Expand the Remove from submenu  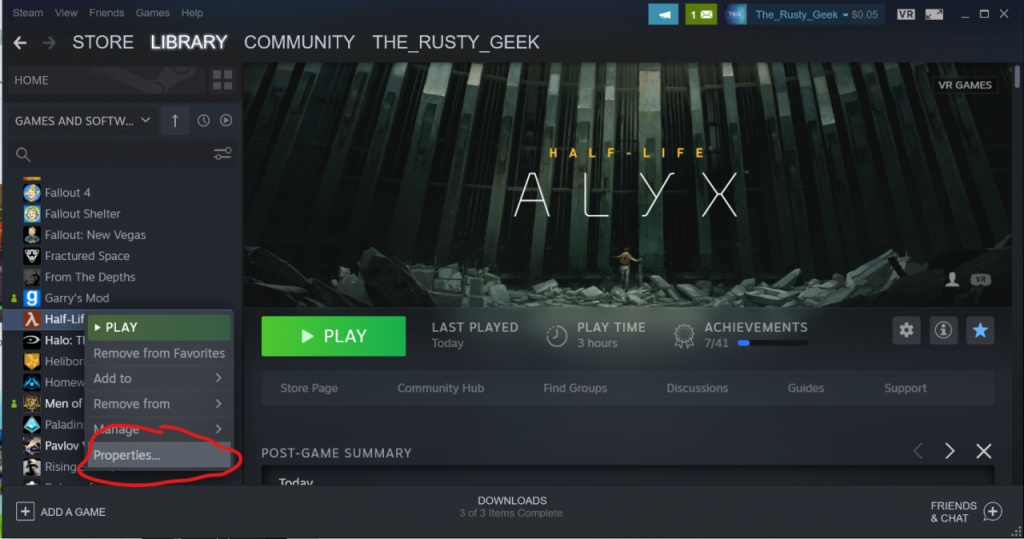[x=159, y=404]
